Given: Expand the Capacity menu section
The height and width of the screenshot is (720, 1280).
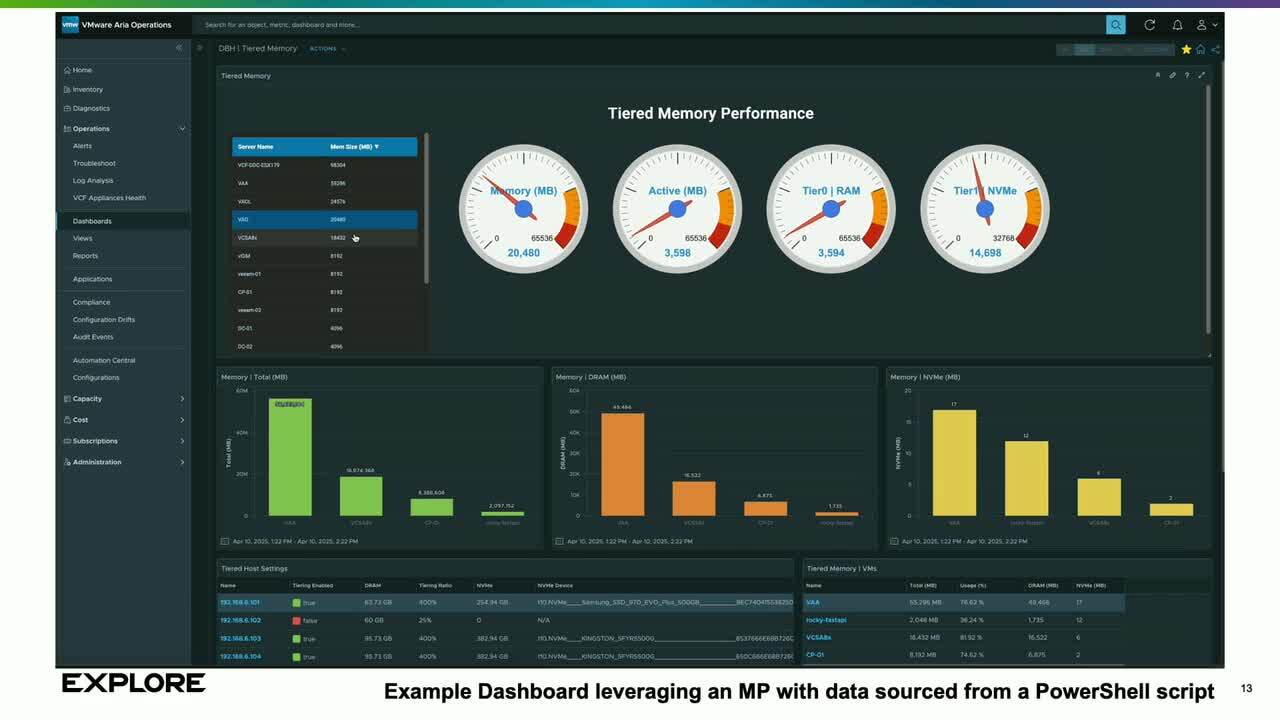Looking at the screenshot, I should (x=182, y=399).
